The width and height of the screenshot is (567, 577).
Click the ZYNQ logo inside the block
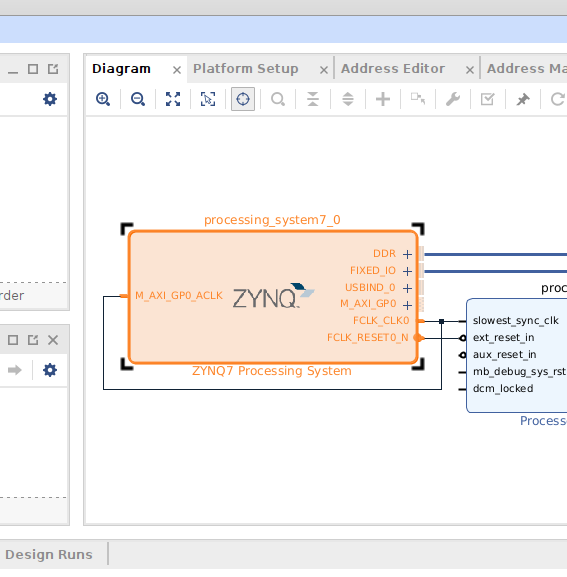(274, 296)
